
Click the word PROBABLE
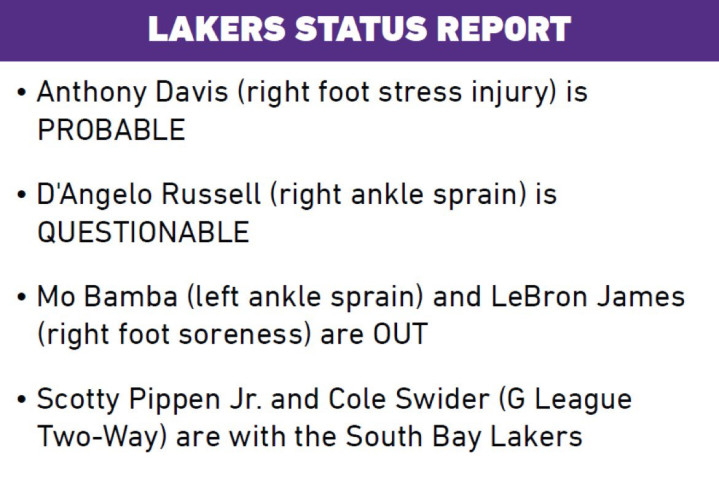(x=111, y=130)
